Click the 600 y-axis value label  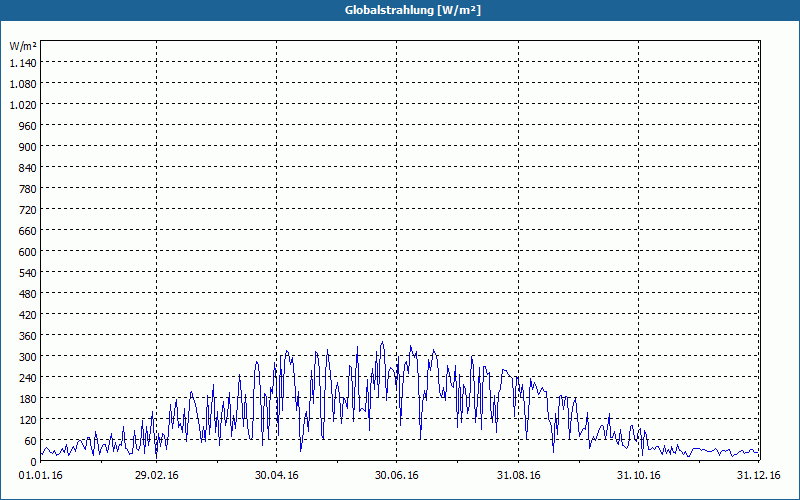28,252
